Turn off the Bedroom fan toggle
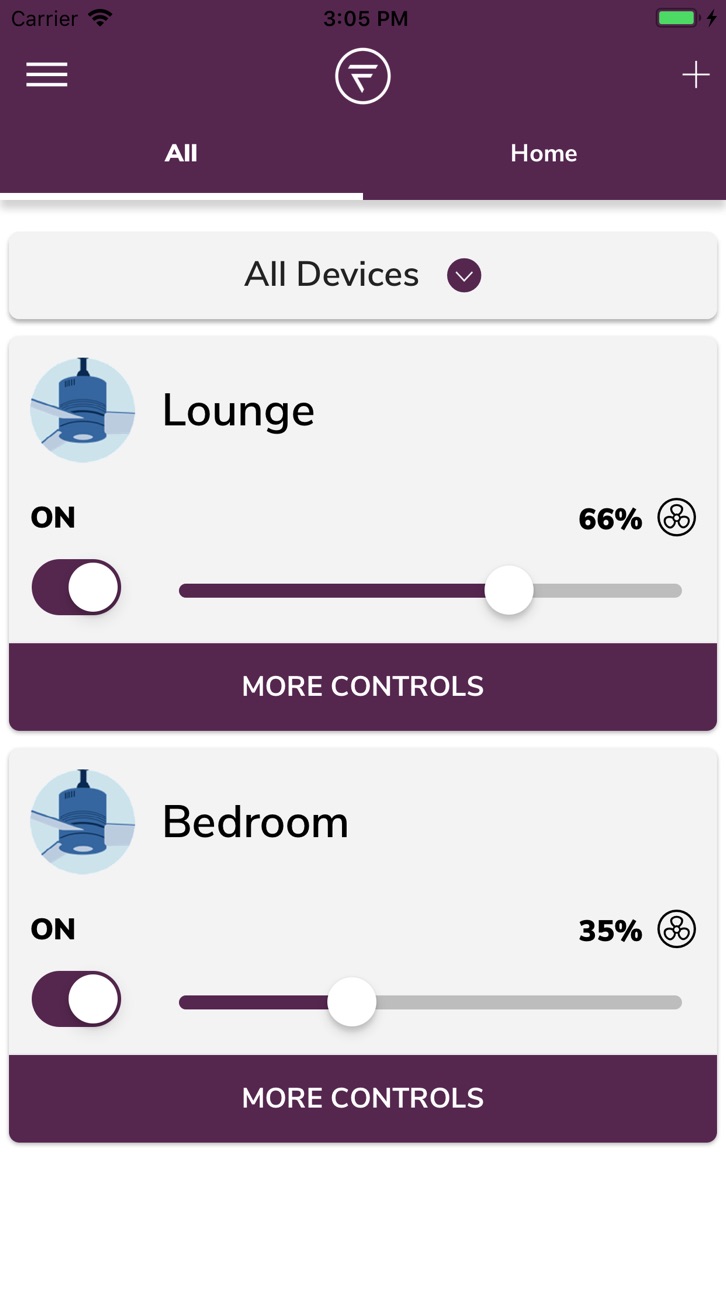 coord(76,999)
